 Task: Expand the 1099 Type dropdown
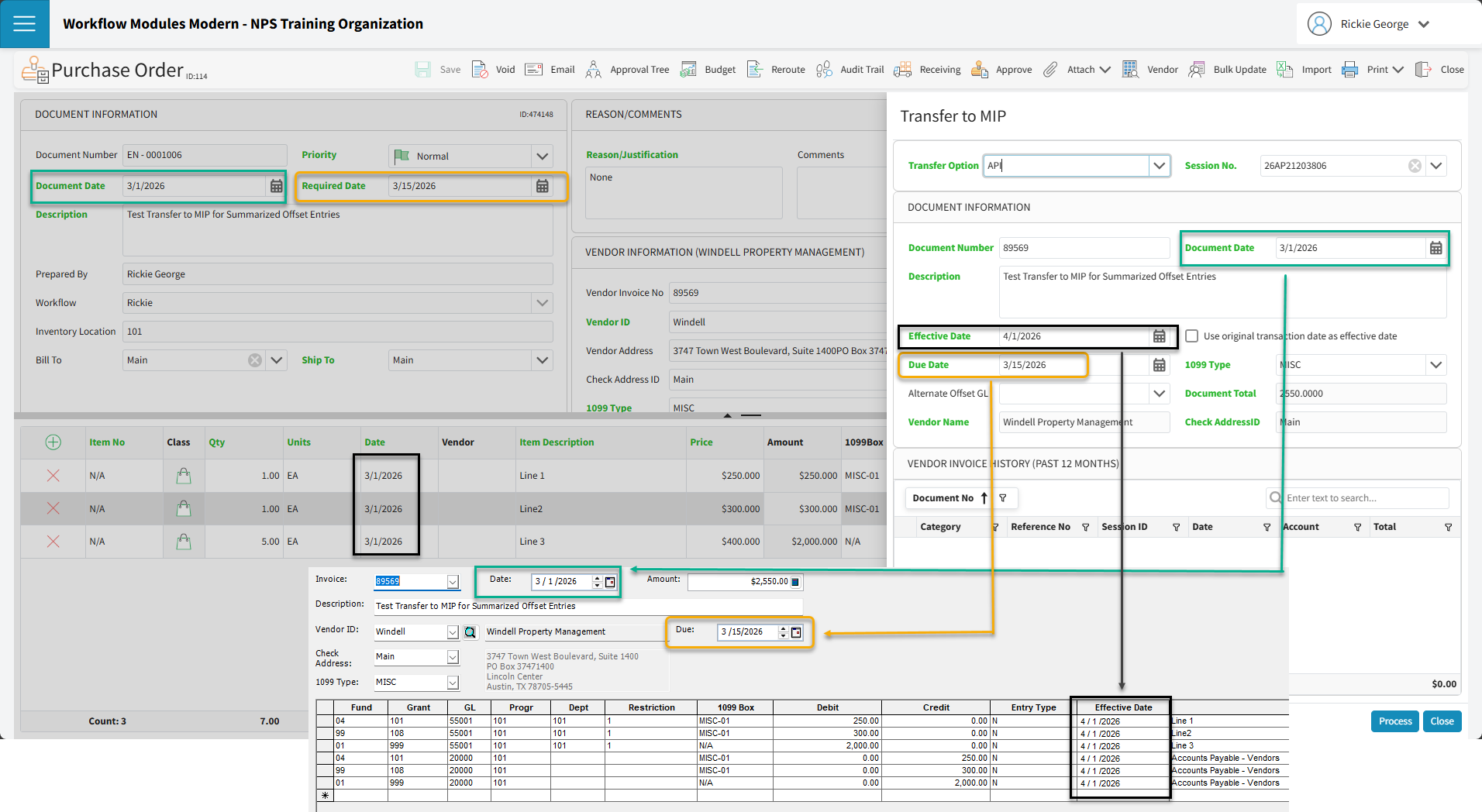tap(1435, 365)
